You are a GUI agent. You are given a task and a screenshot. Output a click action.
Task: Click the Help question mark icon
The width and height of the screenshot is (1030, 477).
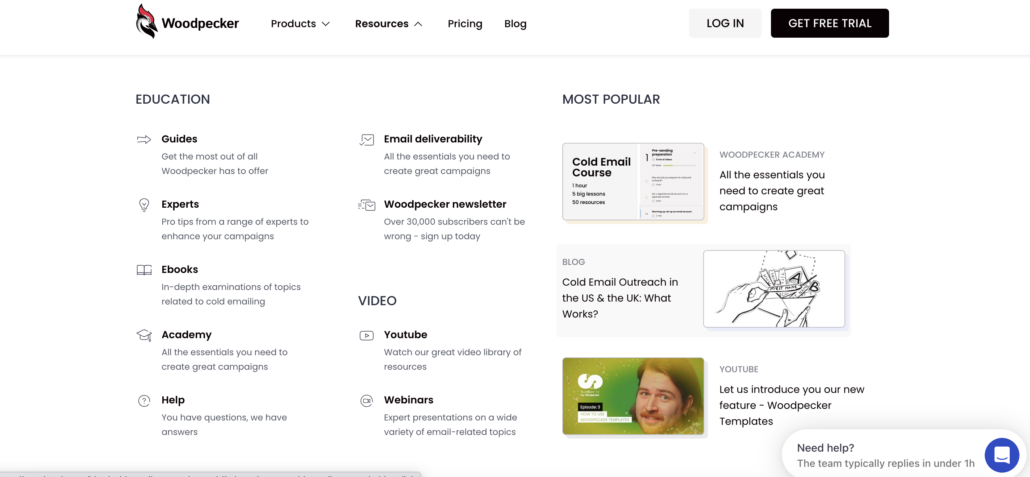coord(144,400)
